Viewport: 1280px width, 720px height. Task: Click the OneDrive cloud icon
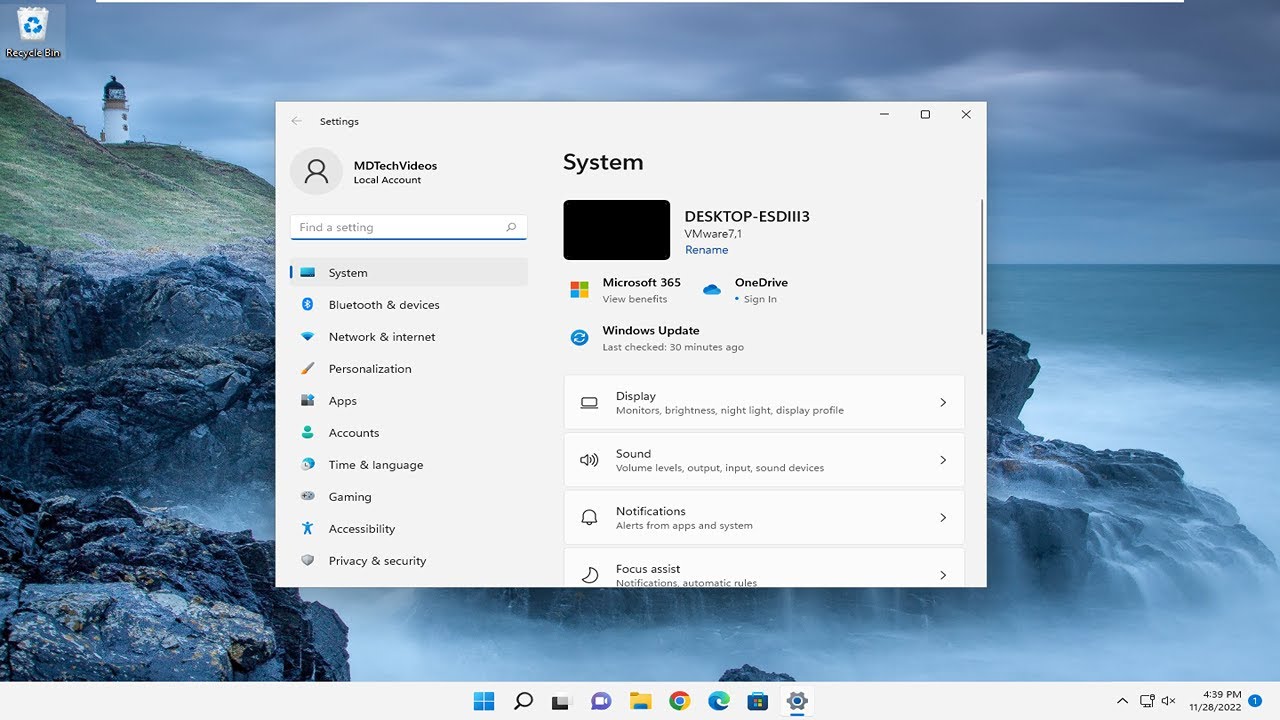tap(711, 290)
